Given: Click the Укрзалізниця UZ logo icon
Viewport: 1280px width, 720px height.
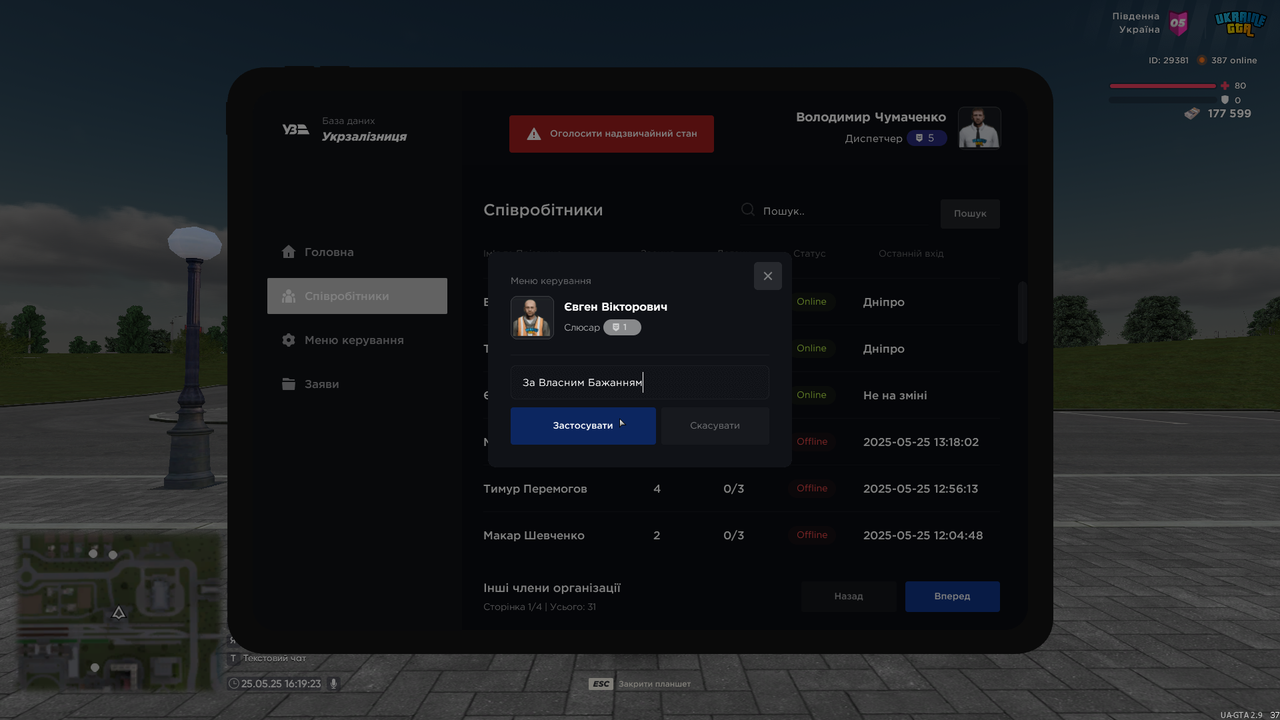Looking at the screenshot, I should 295,129.
